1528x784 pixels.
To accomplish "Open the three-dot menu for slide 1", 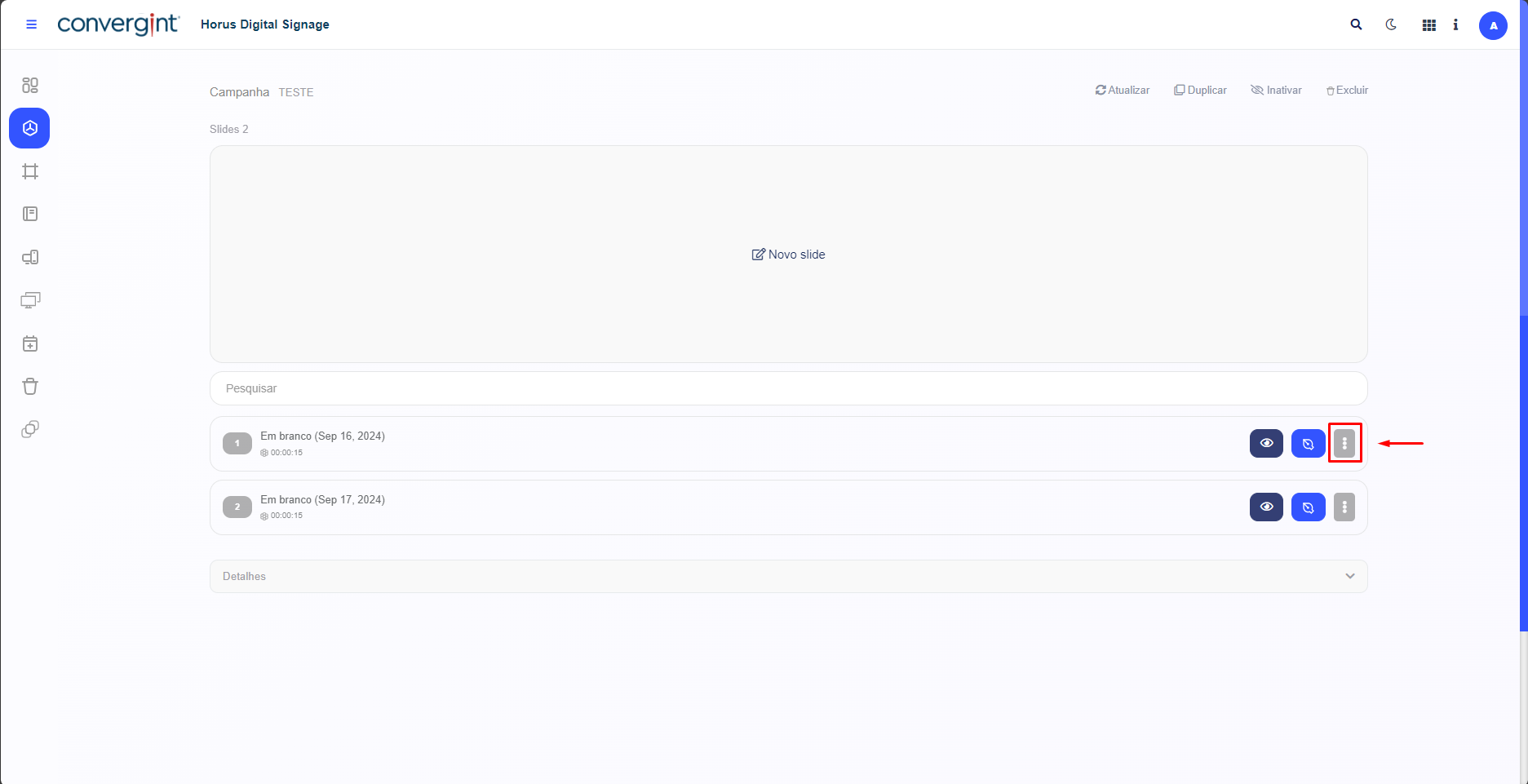I will click(1344, 443).
